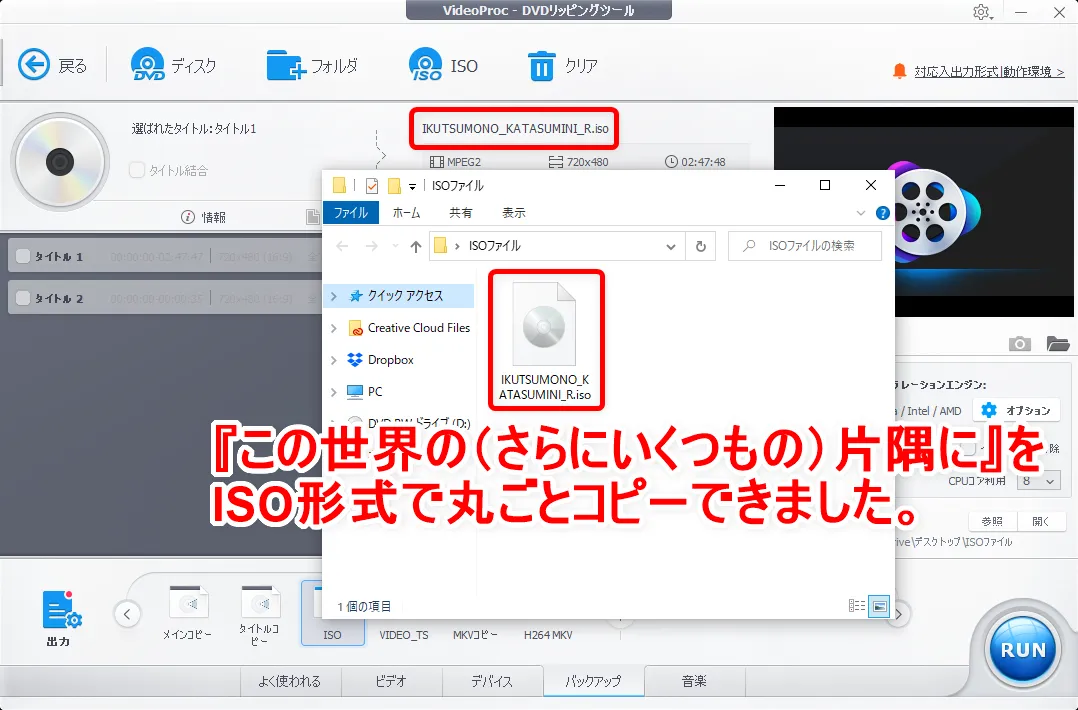This screenshot has height=710, width=1078.
Task: Click the ISOファイルの検索 search box
Action: point(805,245)
